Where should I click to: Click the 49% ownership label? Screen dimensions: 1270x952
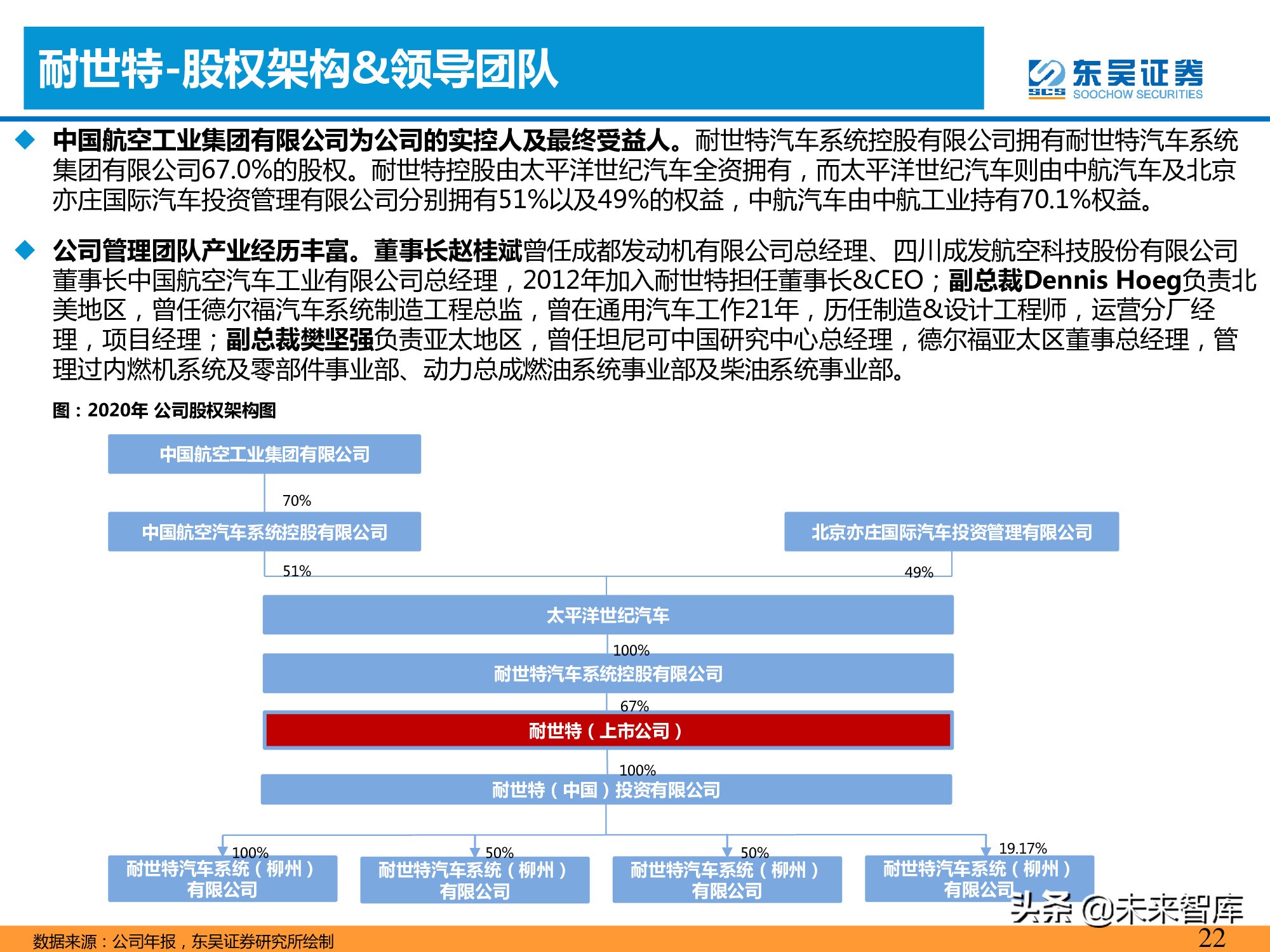pyautogui.click(x=918, y=572)
